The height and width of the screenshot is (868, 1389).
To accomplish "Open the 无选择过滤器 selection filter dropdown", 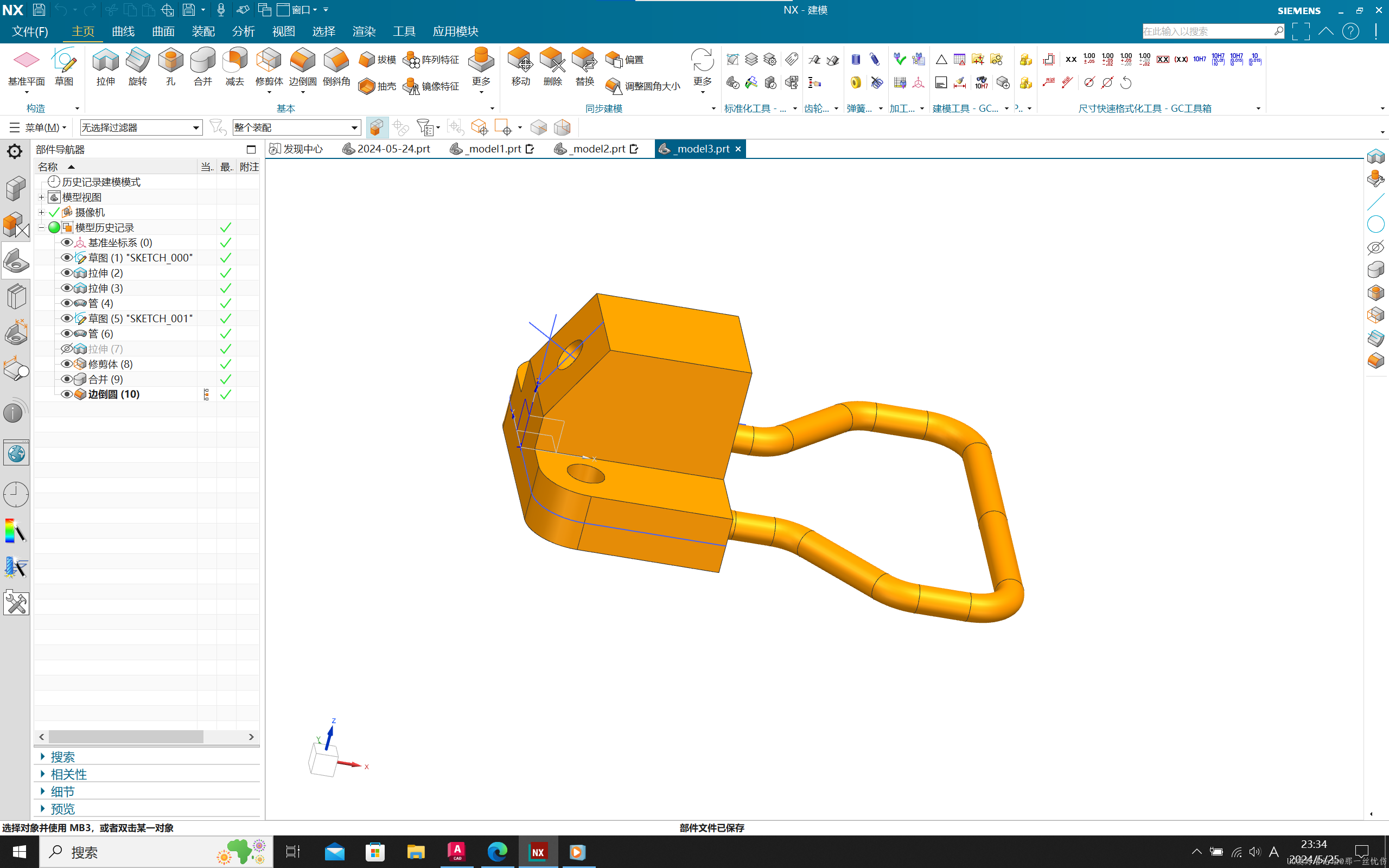I will pyautogui.click(x=141, y=127).
